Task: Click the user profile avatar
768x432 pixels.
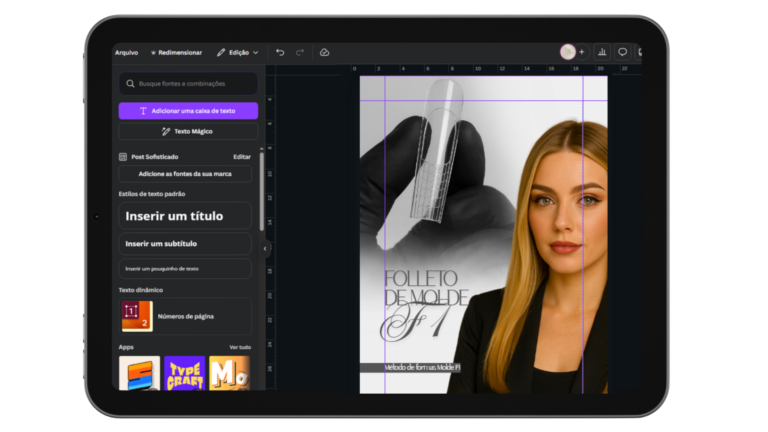Action: click(567, 52)
